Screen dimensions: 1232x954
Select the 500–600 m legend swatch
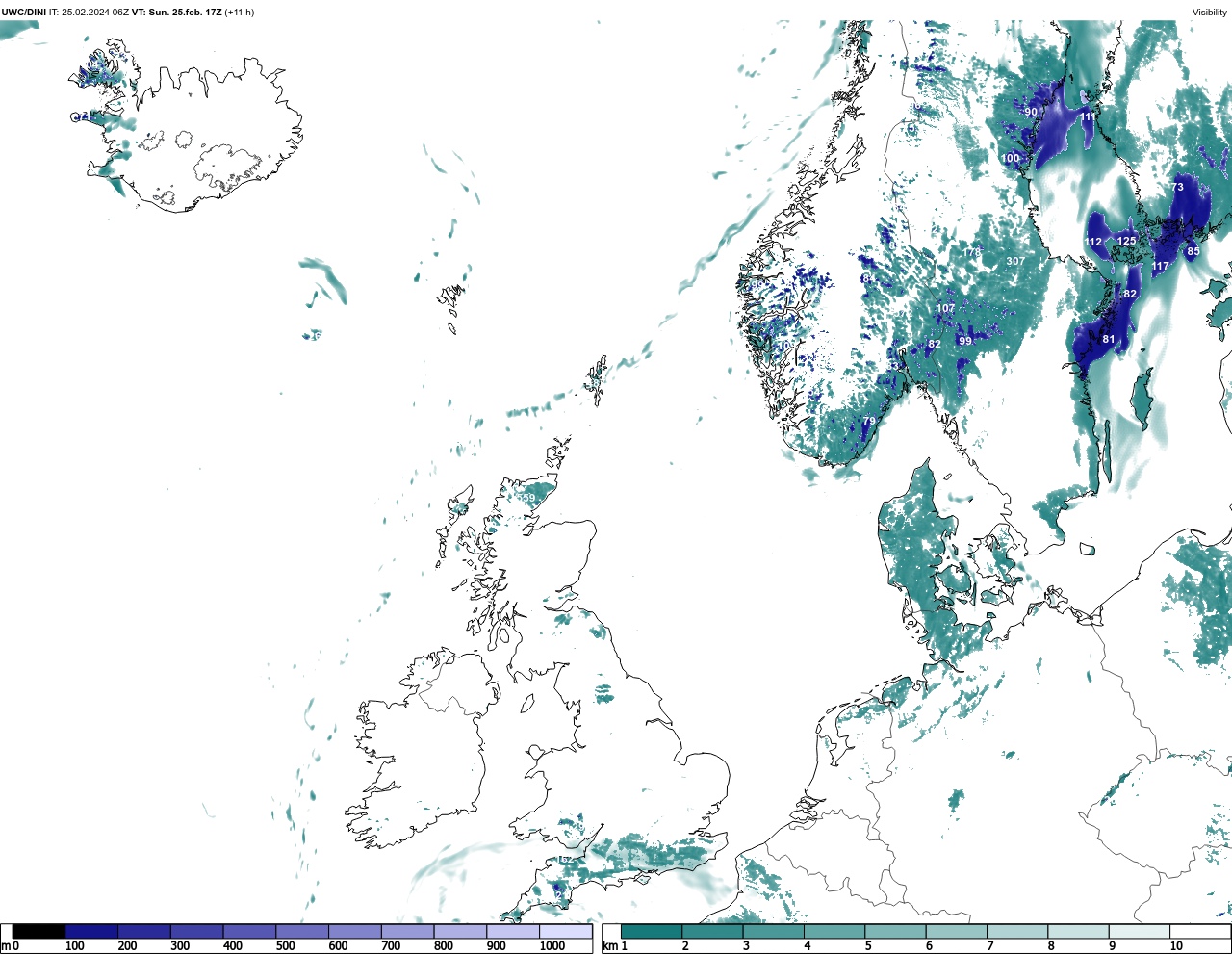pyautogui.click(x=302, y=932)
